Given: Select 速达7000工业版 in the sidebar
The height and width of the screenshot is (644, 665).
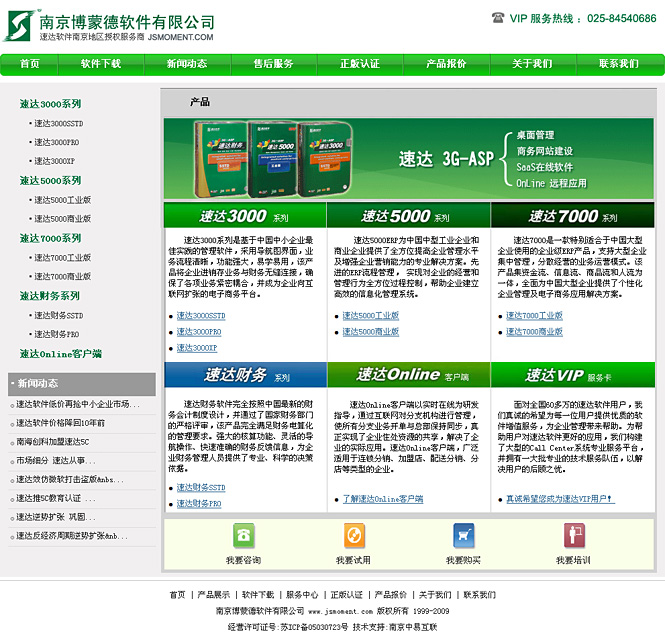Looking at the screenshot, I should tap(62, 258).
